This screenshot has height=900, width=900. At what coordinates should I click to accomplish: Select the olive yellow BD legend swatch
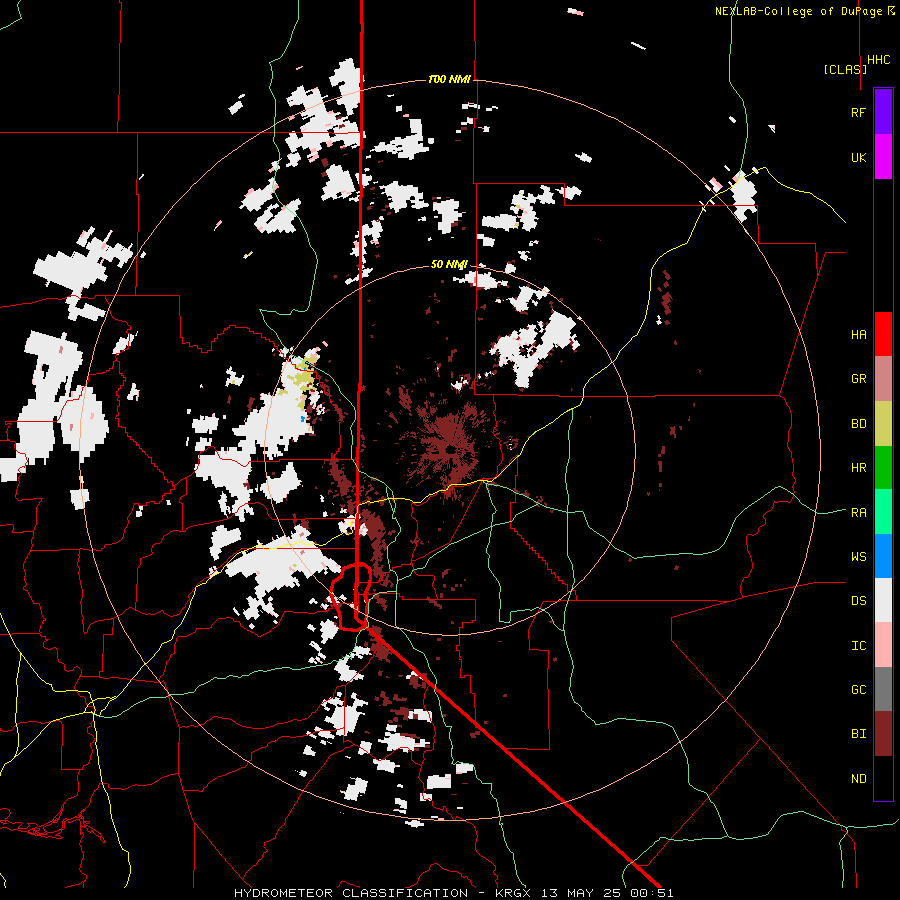pyautogui.click(x=883, y=424)
